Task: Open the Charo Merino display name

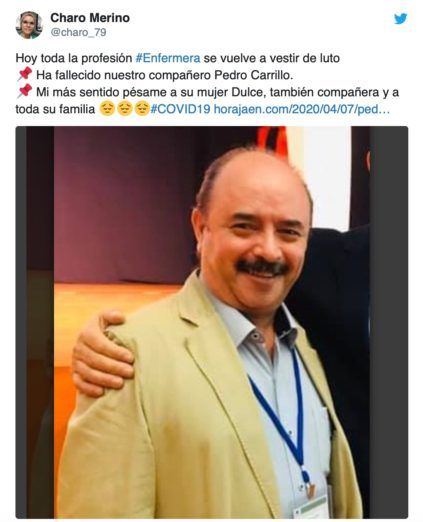Action: coord(90,18)
